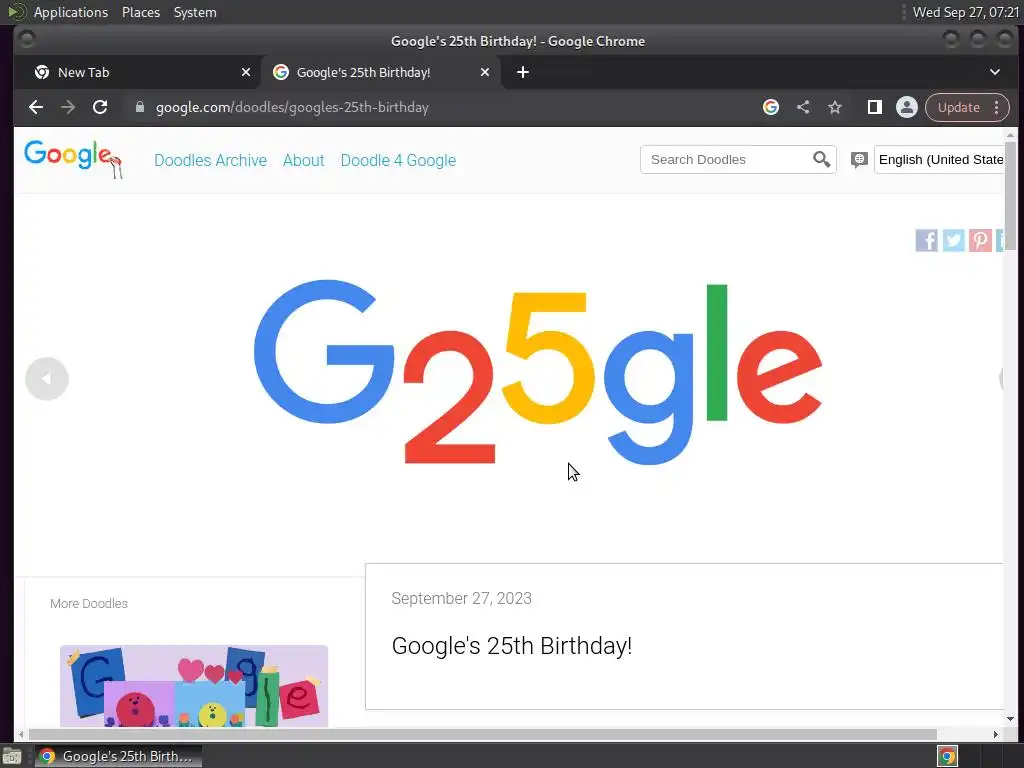Click the forward navigation arrow
The height and width of the screenshot is (768, 1024).
[68, 107]
